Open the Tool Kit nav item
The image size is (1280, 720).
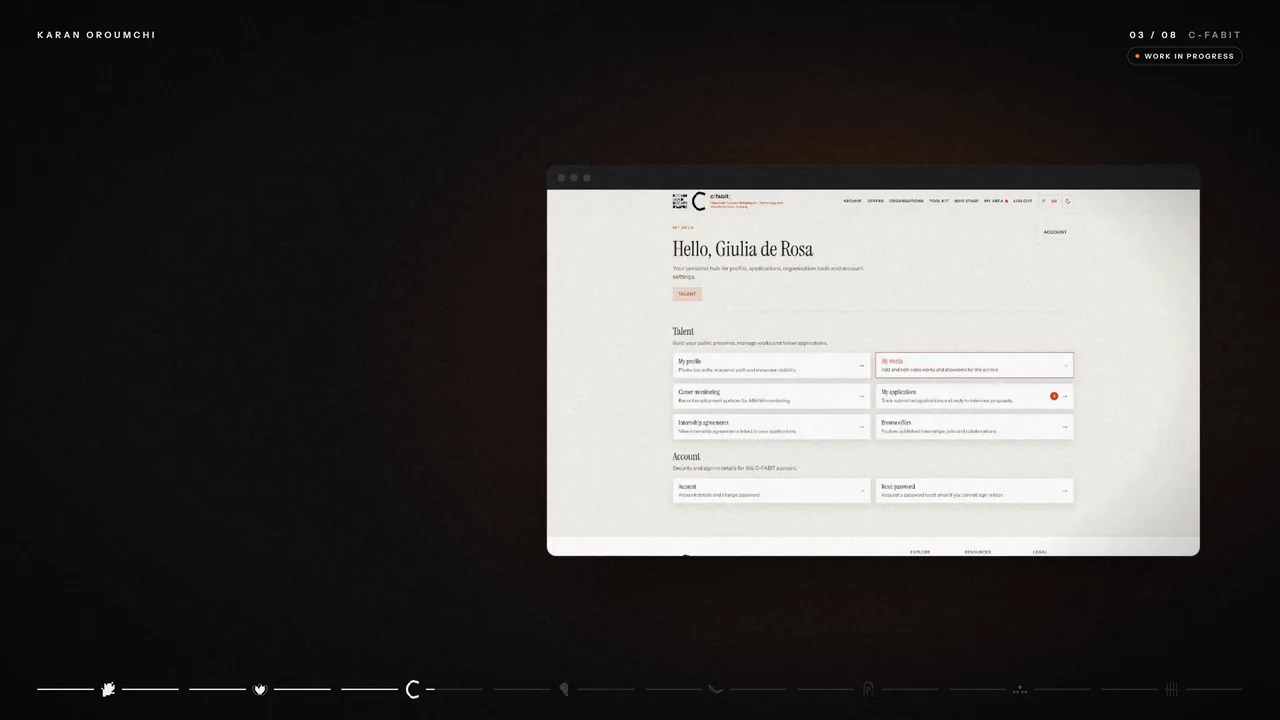[939, 201]
